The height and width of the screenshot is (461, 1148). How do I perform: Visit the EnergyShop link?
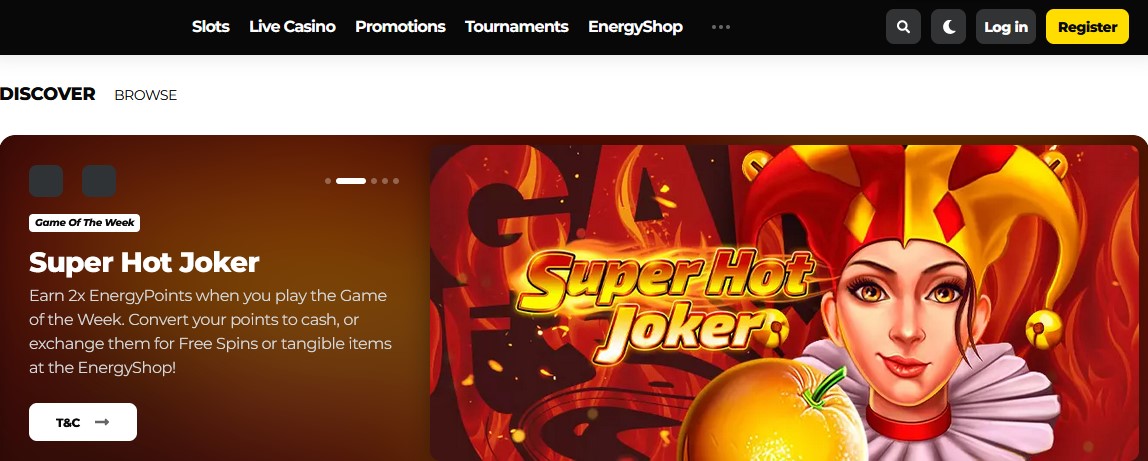[x=636, y=27]
